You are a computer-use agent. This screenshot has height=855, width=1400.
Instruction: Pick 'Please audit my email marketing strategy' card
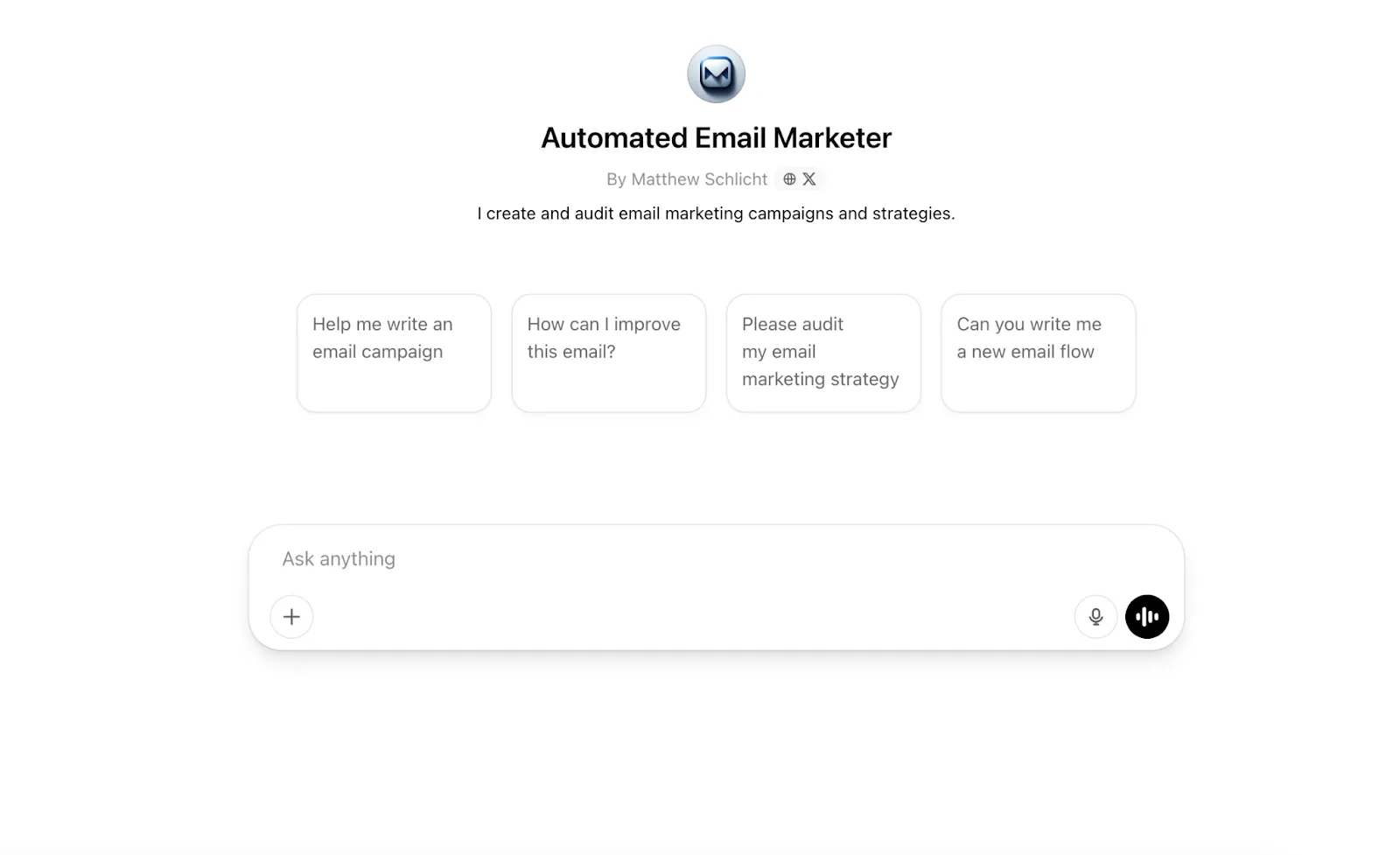pyautogui.click(x=822, y=352)
